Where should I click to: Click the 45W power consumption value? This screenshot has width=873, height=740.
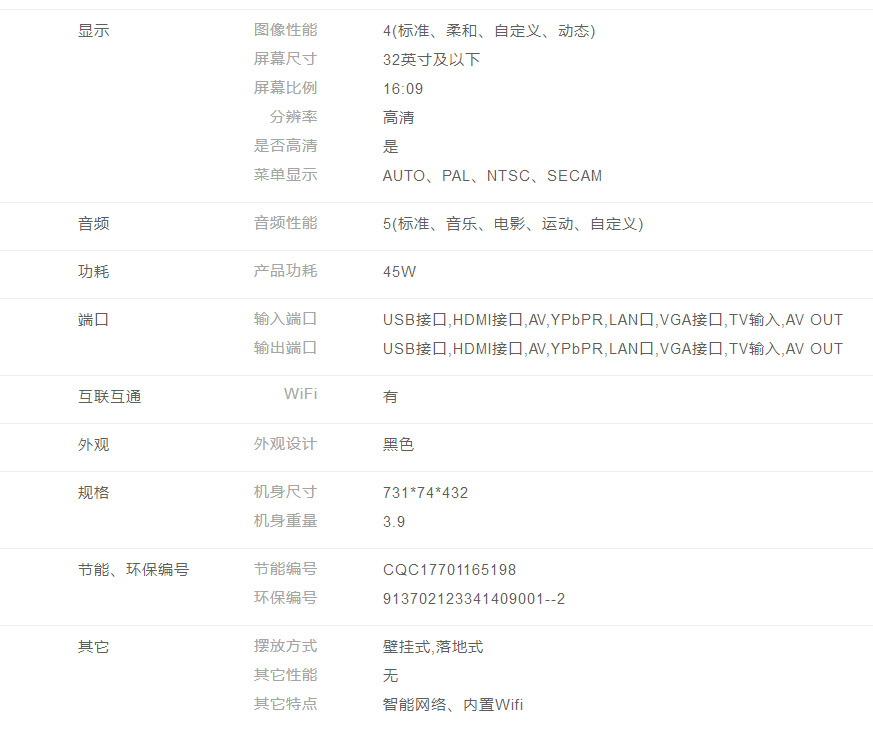click(x=399, y=272)
